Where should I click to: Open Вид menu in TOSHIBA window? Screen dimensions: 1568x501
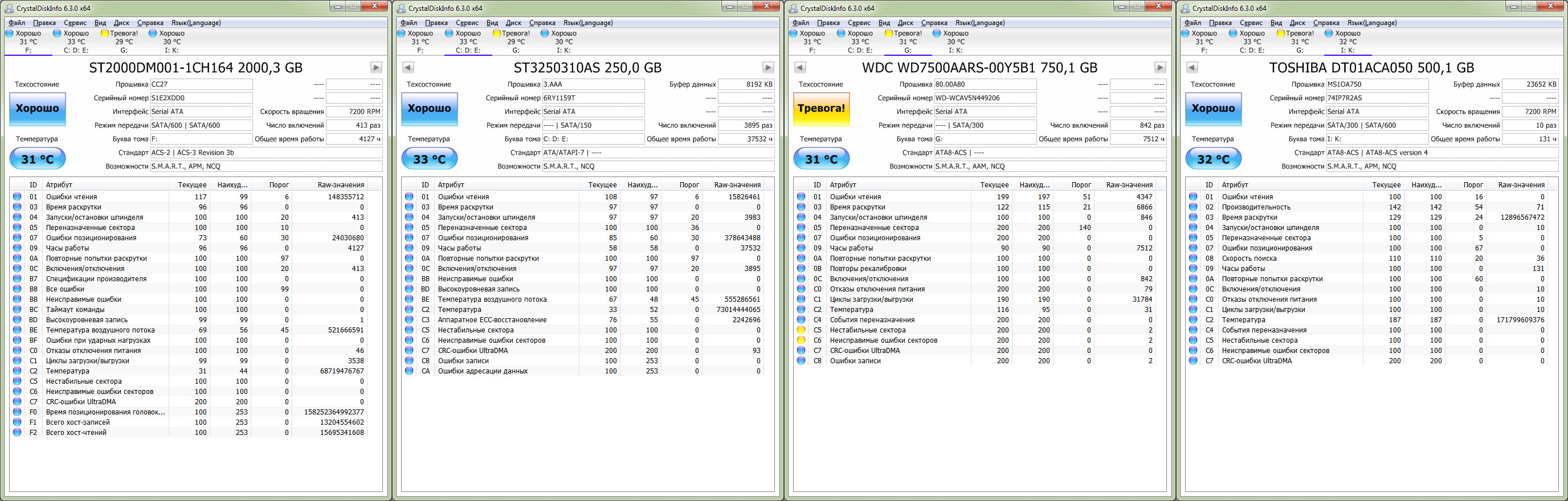pos(1276,23)
